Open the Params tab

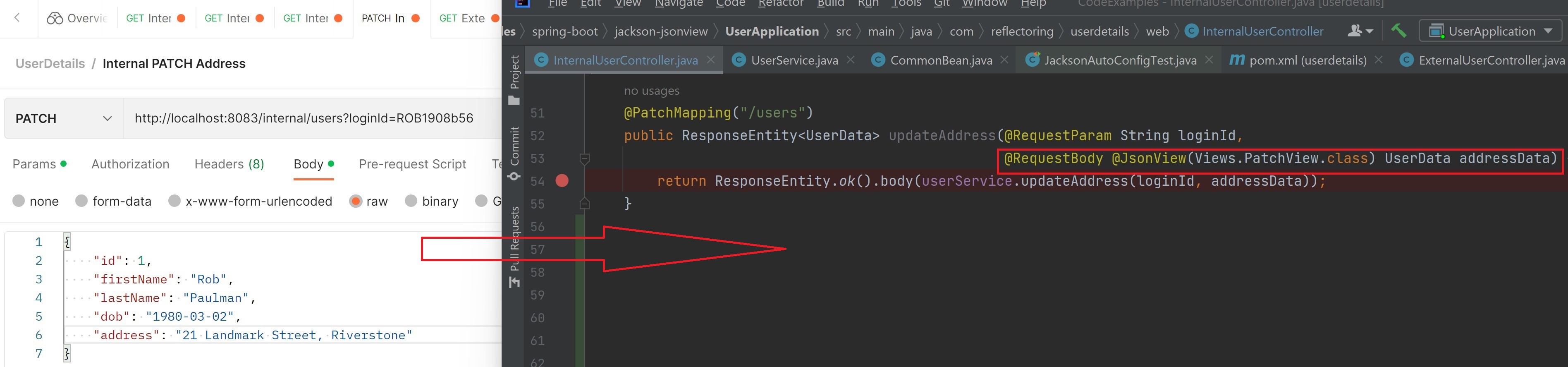tap(40, 164)
